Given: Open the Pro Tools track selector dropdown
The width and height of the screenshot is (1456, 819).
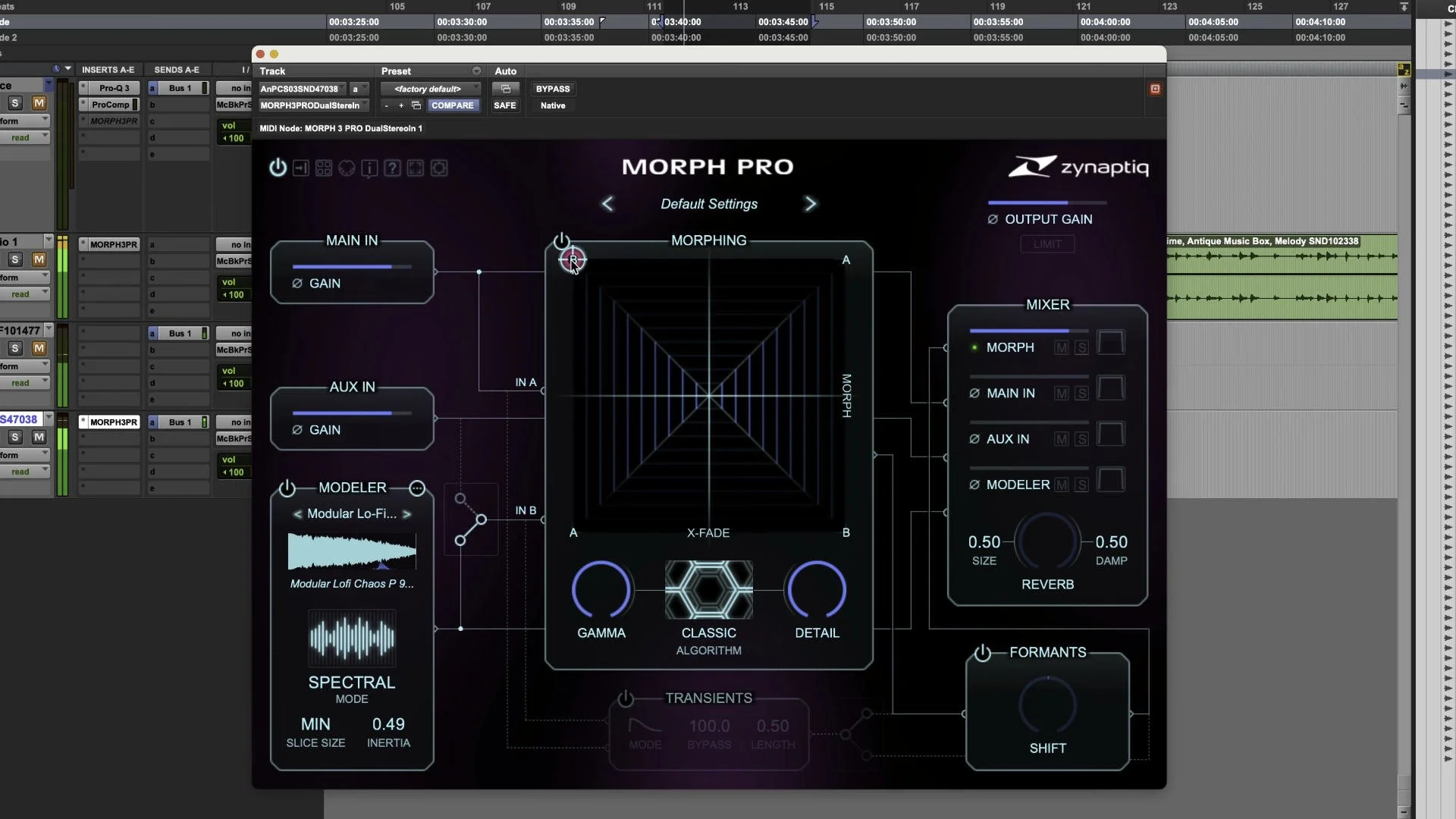Looking at the screenshot, I should [x=301, y=89].
